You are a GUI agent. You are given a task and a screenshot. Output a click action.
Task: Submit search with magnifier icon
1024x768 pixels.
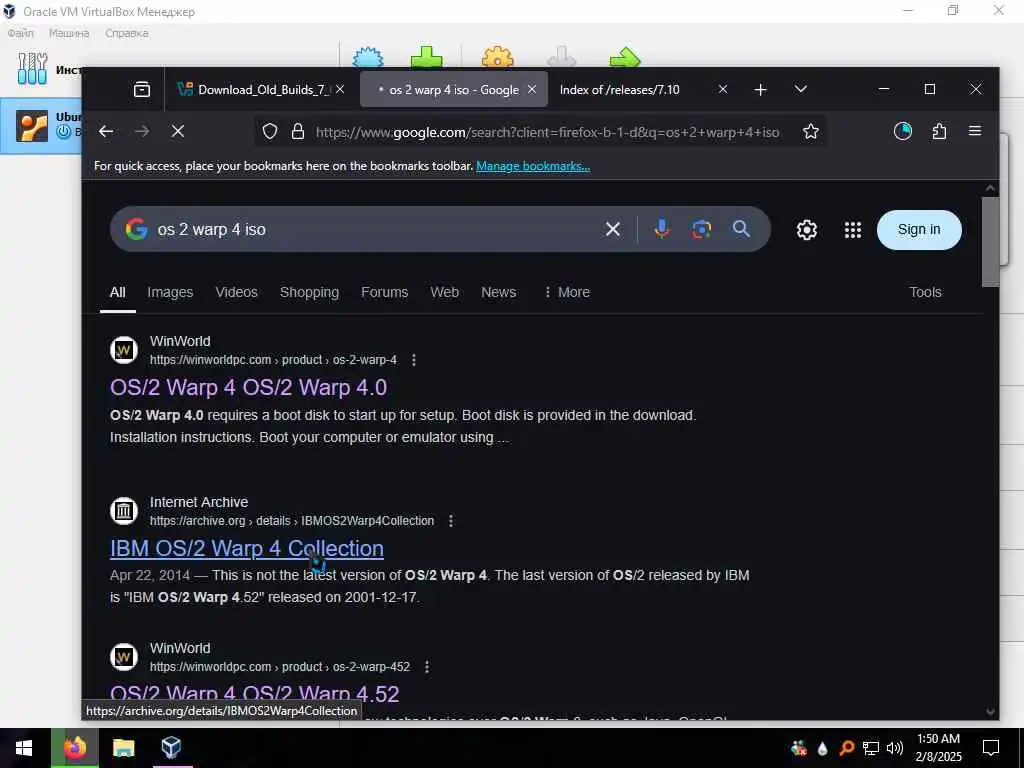click(x=741, y=229)
